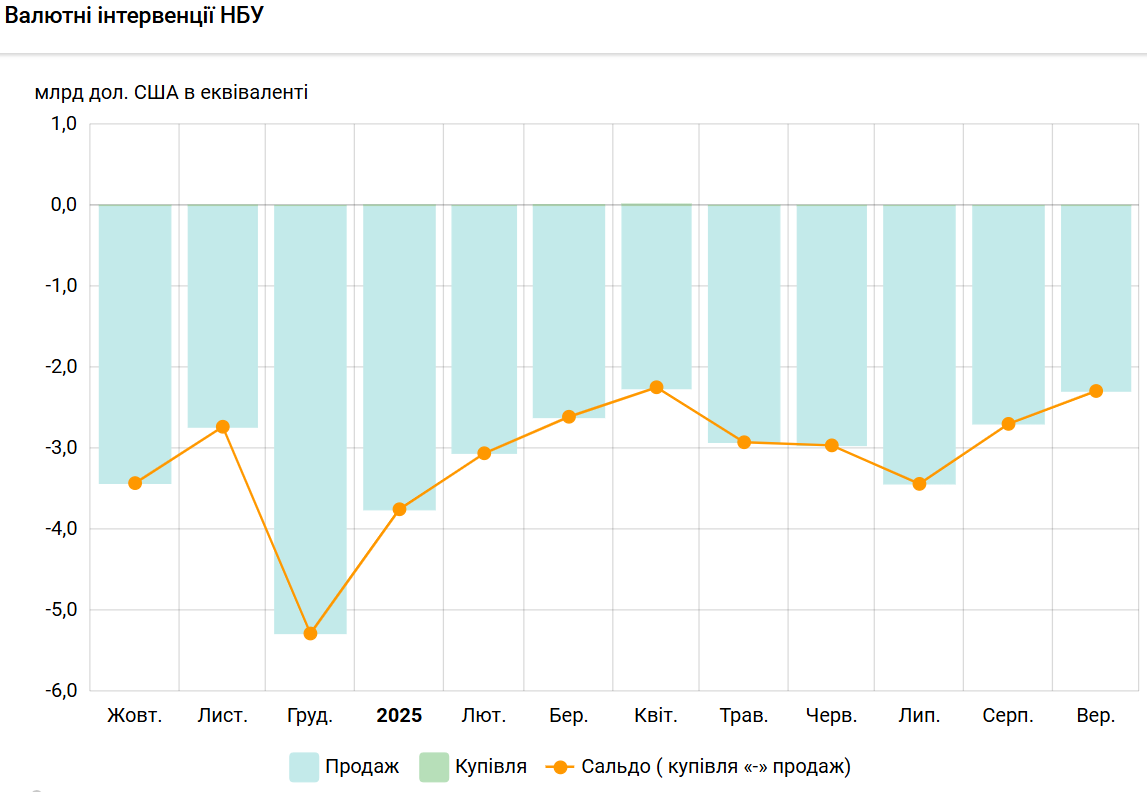Image resolution: width=1147 pixels, height=792 pixels.
Task: Click the light blue 'Продаж' legend swatch
Action: click(304, 767)
